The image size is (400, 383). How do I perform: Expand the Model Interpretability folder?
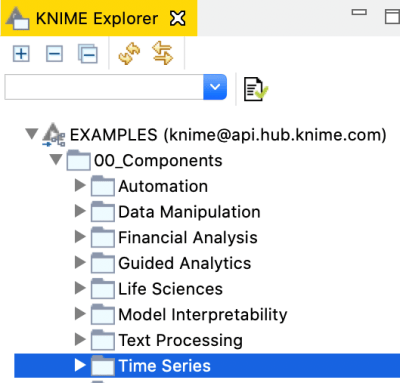click(80, 314)
